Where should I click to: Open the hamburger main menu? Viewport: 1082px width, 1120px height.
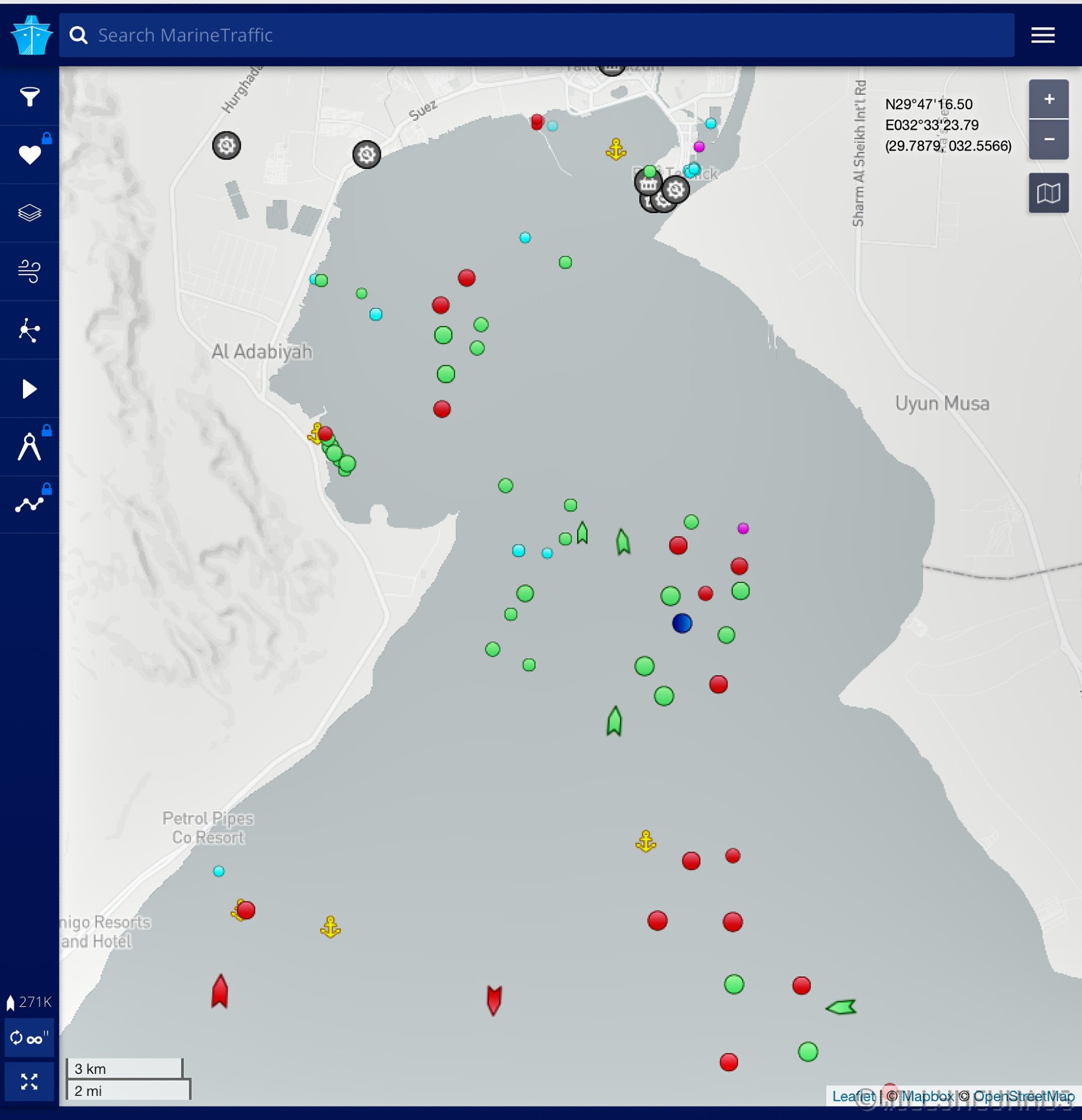1043,35
